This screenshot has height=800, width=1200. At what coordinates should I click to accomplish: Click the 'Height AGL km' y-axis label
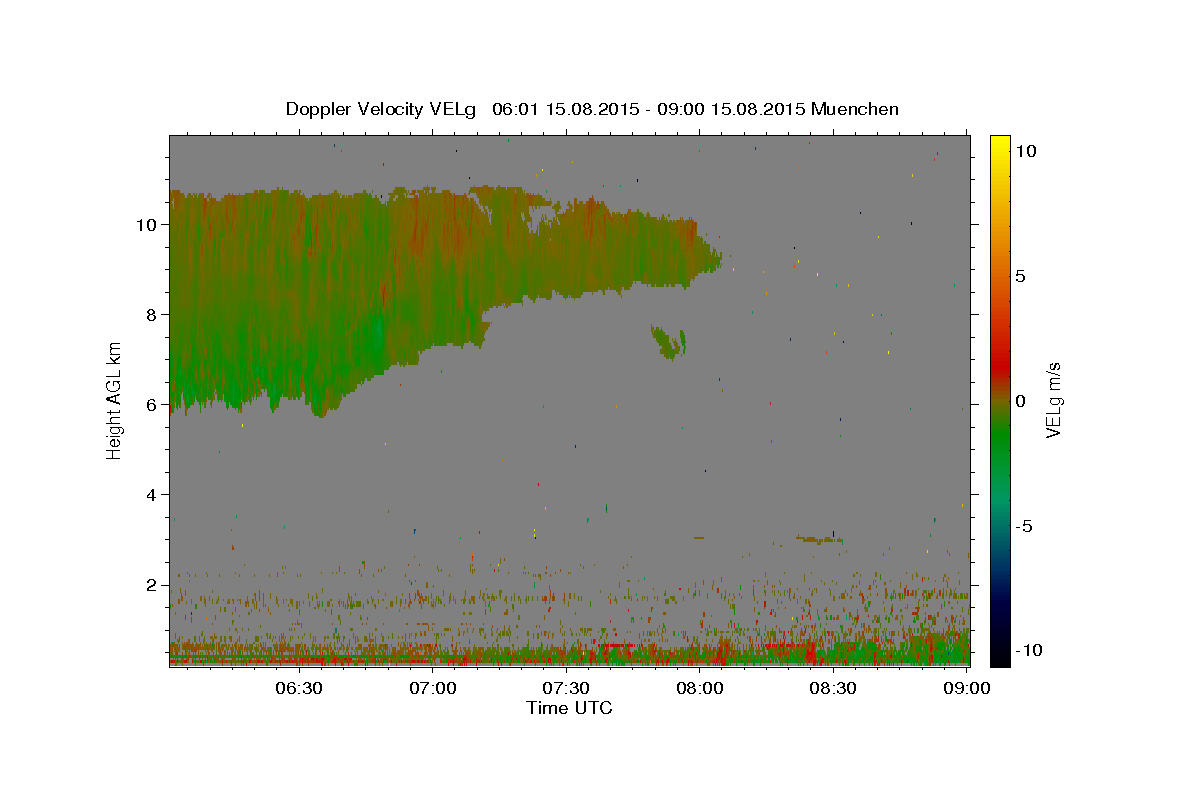tap(115, 399)
